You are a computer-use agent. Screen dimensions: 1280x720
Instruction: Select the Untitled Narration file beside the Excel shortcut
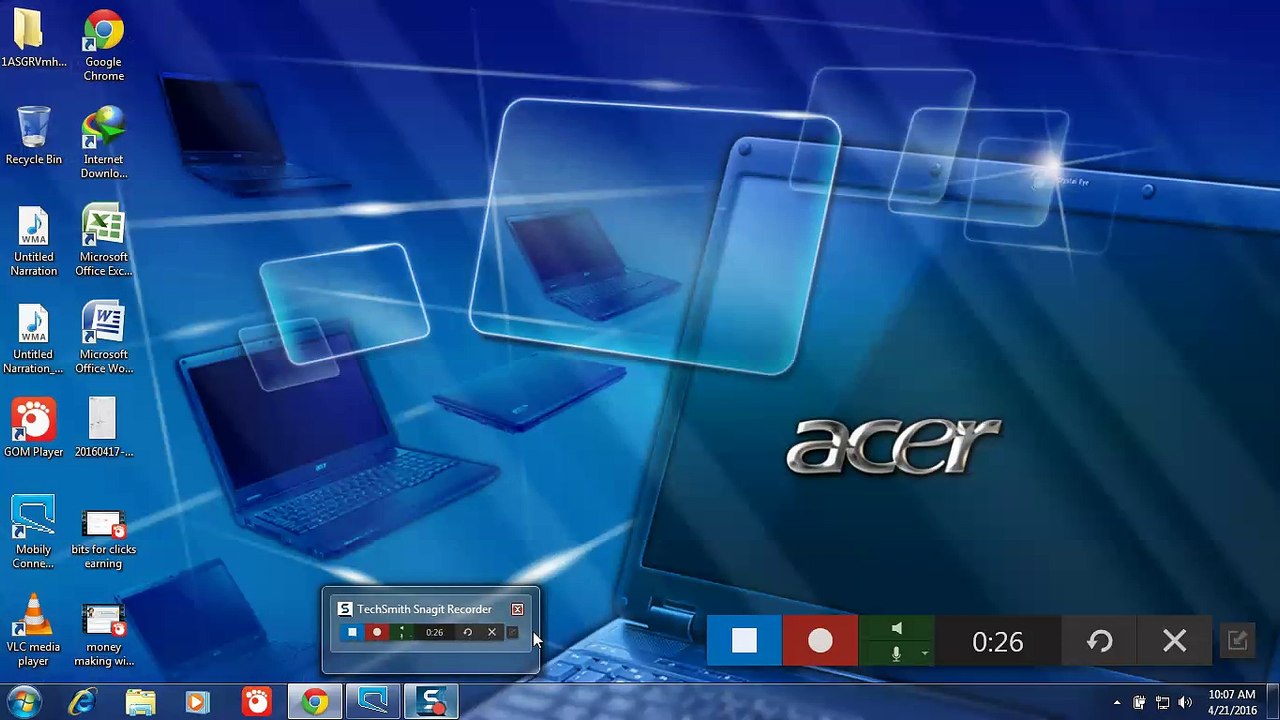point(34,240)
